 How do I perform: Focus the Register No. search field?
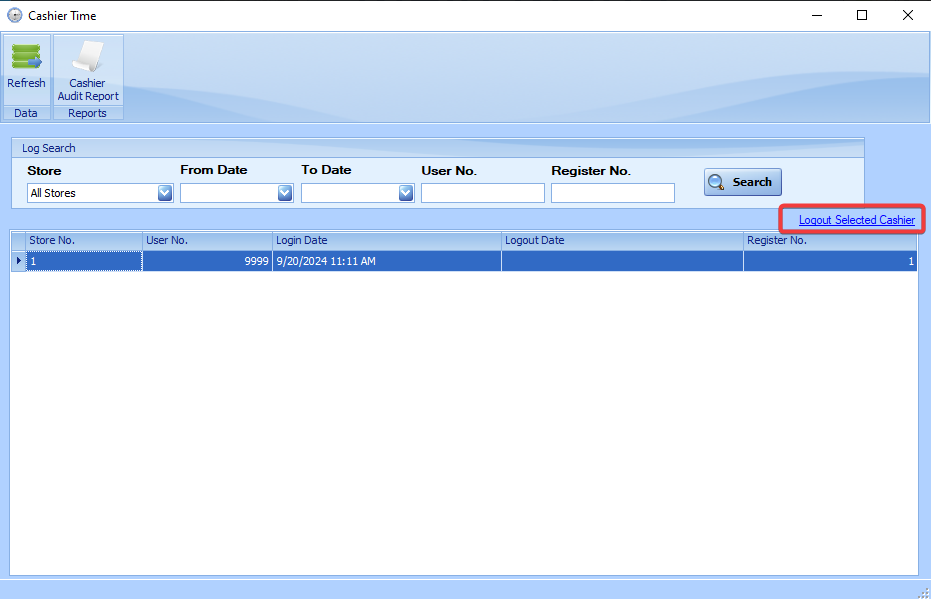coord(612,193)
